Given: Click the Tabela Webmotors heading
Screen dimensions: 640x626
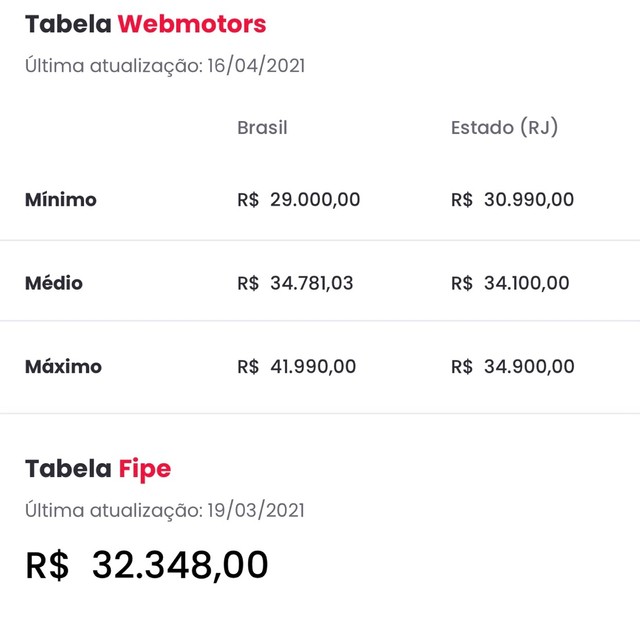Looking at the screenshot, I should [145, 24].
